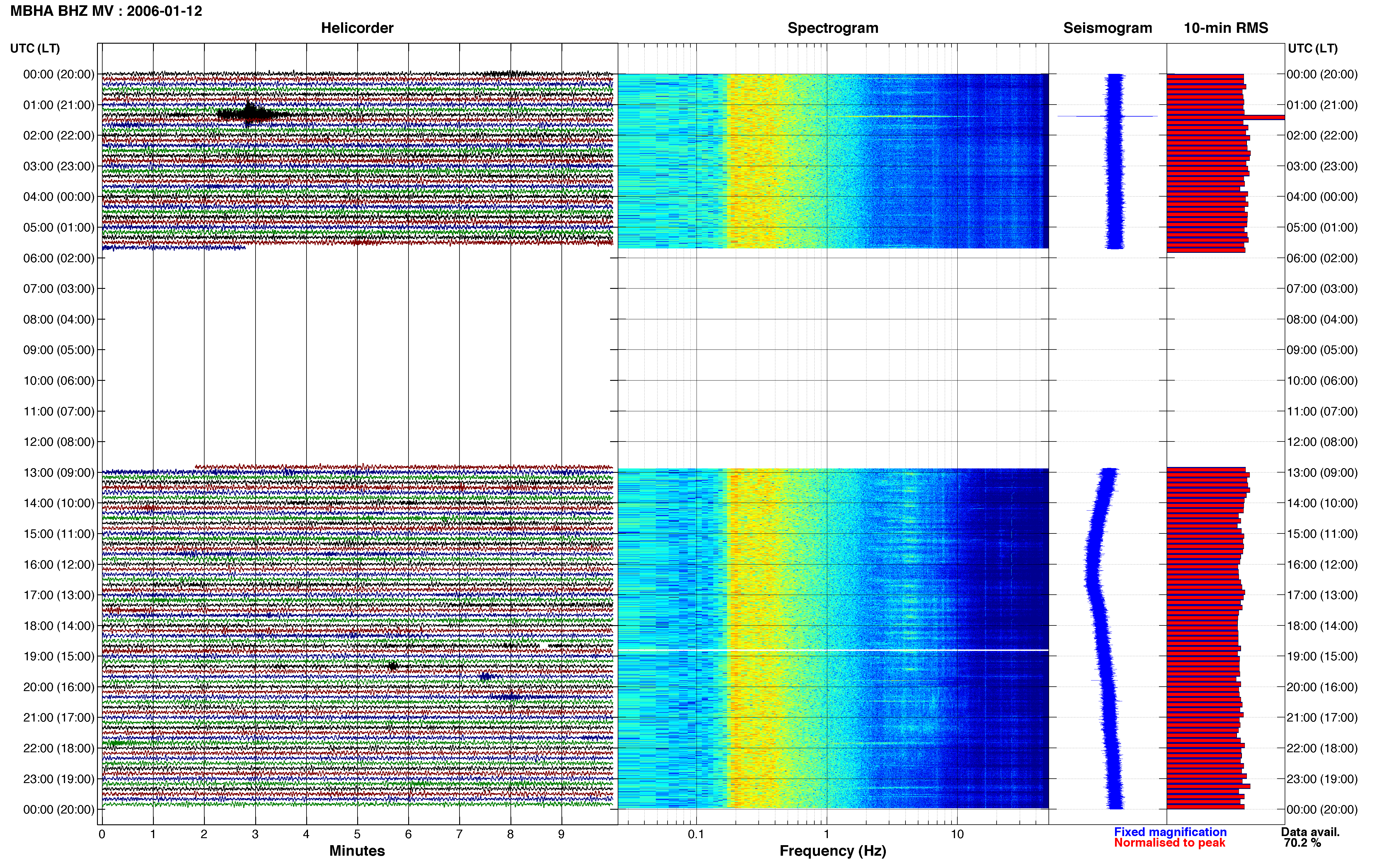Click '12:00 (08:00)' label next to Helicorder
The image size is (1389, 868).
(59, 442)
